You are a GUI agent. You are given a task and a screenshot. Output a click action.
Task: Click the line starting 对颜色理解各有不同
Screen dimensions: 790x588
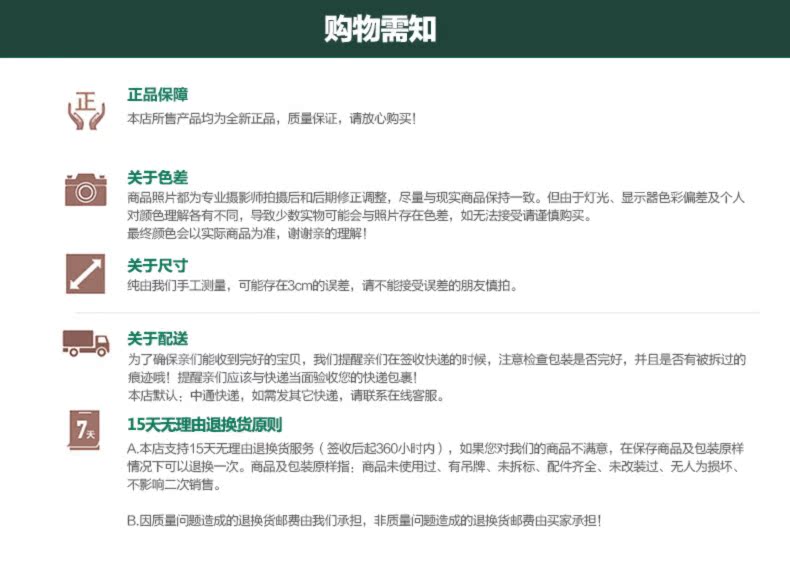360,216
